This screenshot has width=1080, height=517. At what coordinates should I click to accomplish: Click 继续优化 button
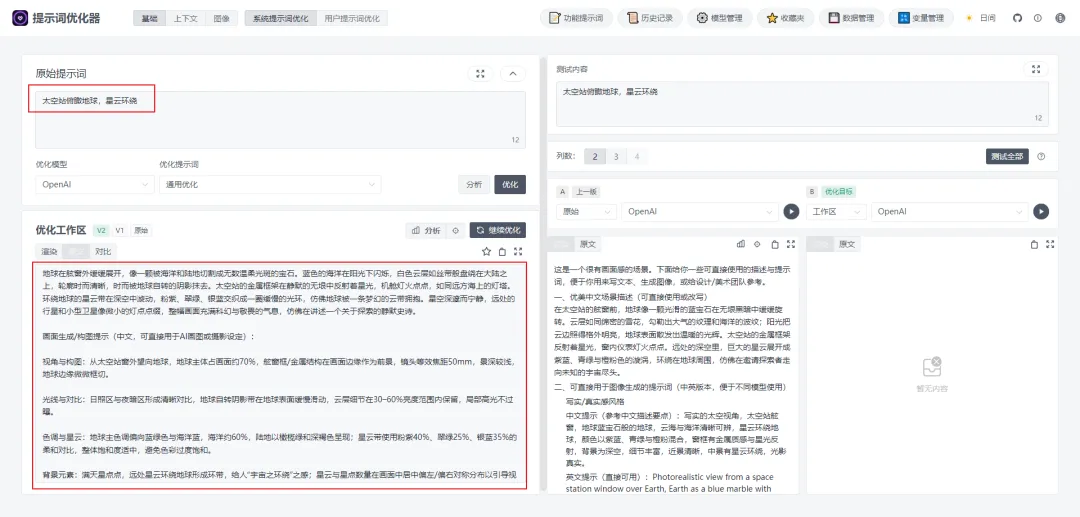498,231
